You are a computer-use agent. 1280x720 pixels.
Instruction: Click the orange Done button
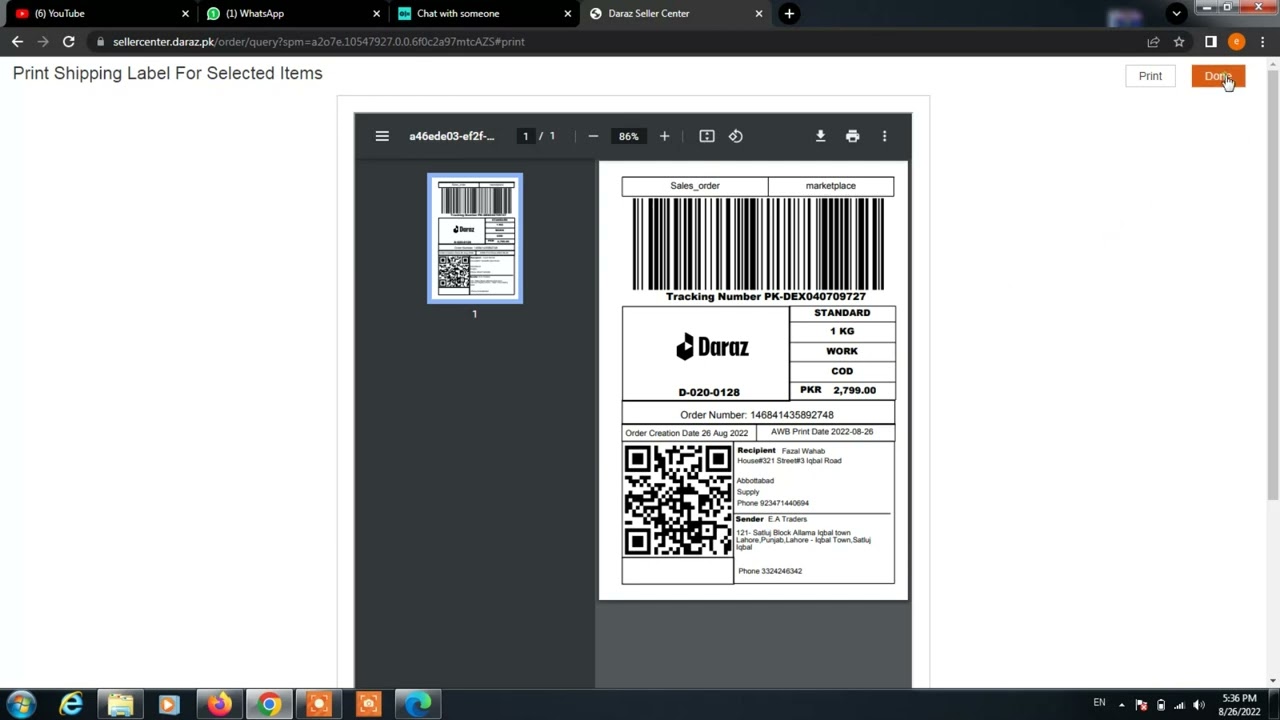click(x=1218, y=76)
